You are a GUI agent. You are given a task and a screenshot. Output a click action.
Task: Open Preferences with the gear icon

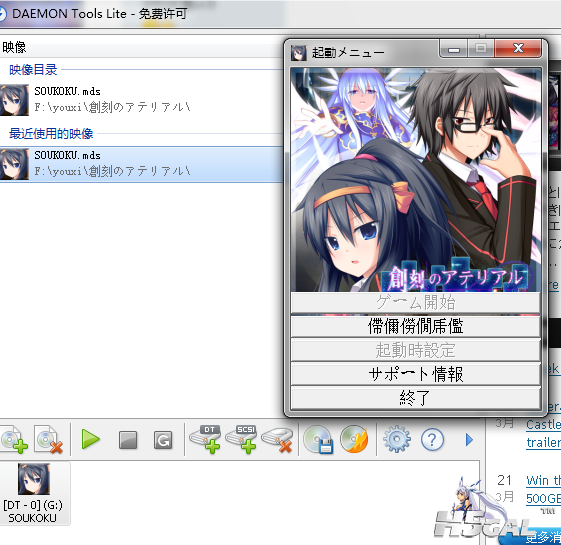396,439
